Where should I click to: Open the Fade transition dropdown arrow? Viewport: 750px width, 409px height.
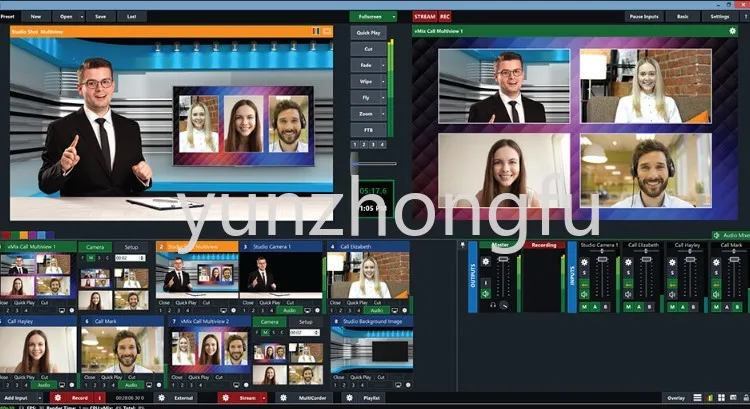[383, 65]
